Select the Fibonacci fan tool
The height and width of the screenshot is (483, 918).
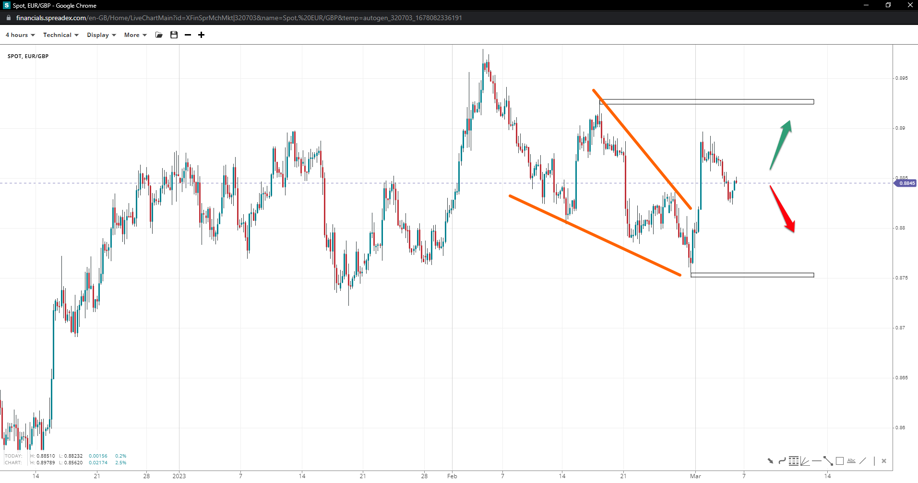click(x=805, y=461)
